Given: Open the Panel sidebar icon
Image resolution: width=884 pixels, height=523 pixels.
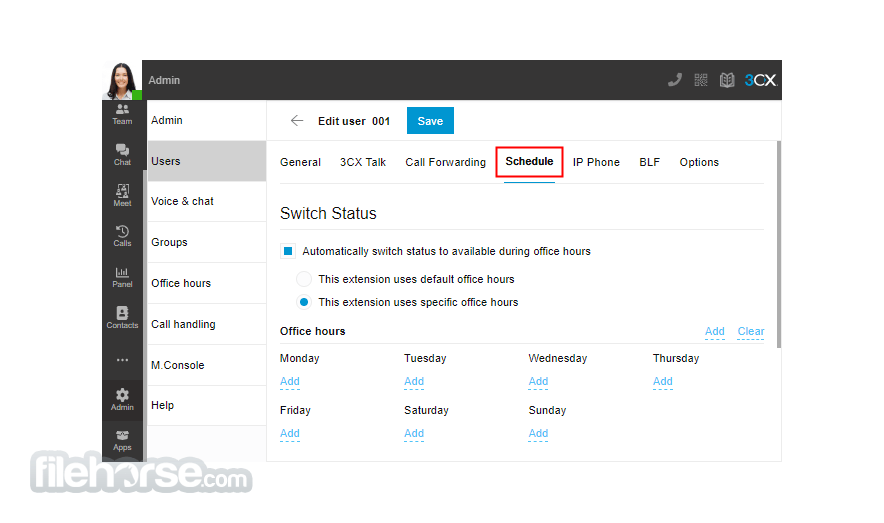Looking at the screenshot, I should [x=122, y=277].
